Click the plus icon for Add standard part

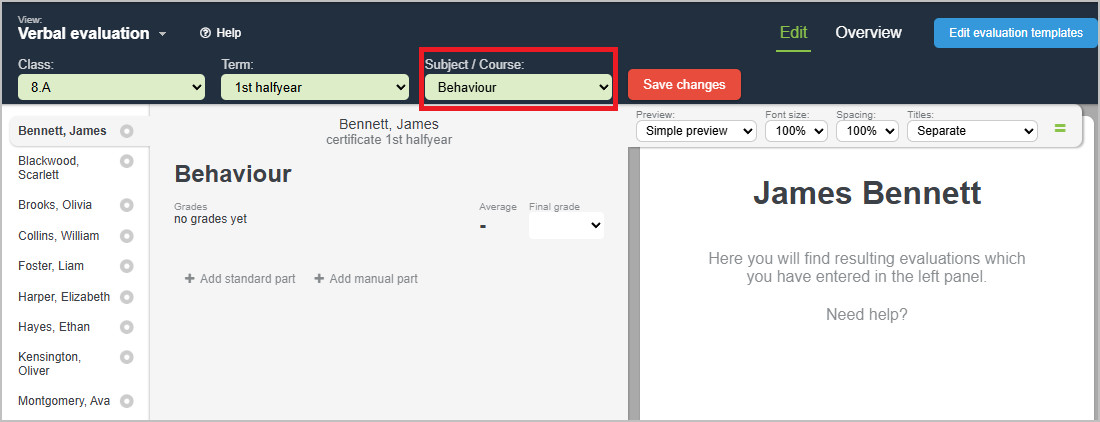pos(189,279)
